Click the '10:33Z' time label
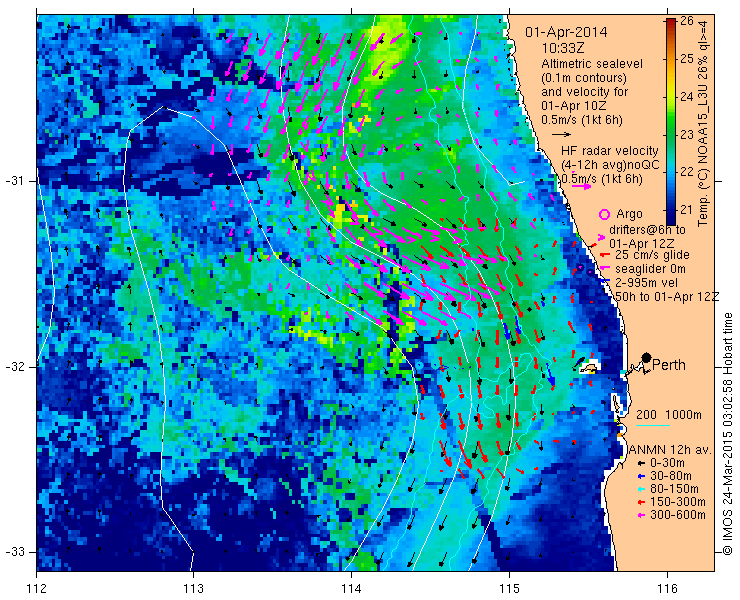740x600 pixels. 563,48
